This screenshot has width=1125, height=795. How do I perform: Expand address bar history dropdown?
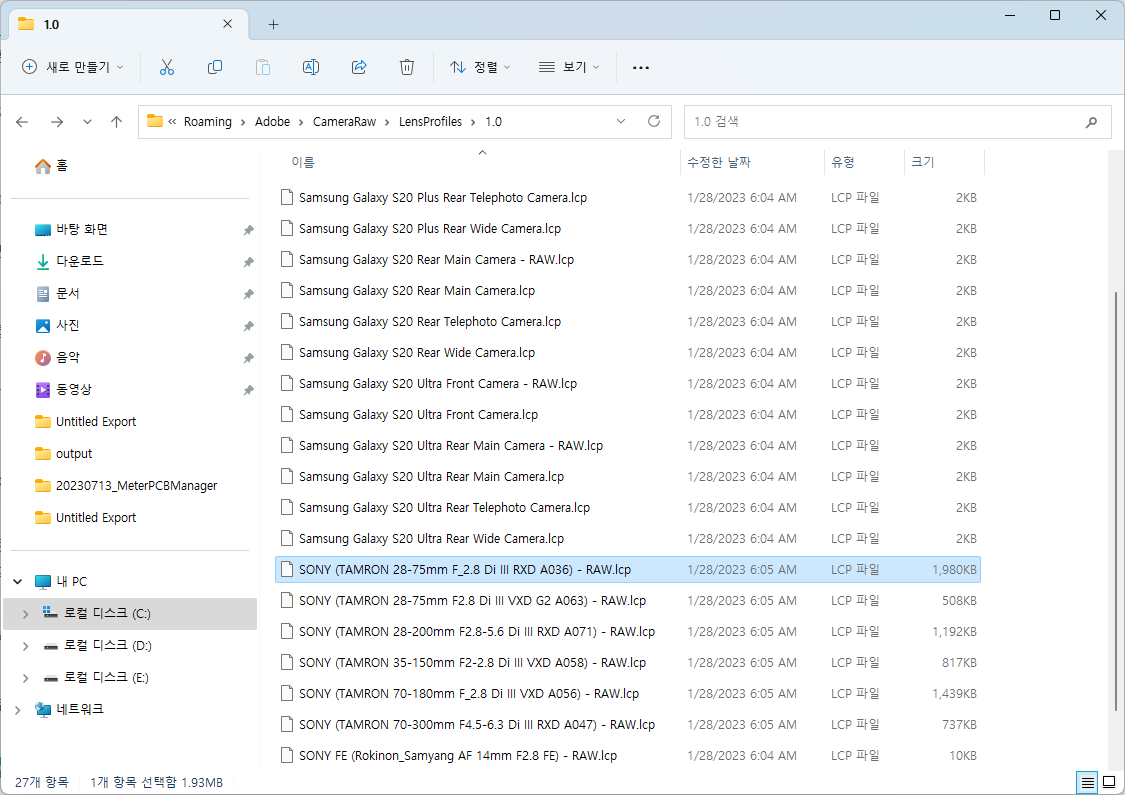click(x=621, y=121)
